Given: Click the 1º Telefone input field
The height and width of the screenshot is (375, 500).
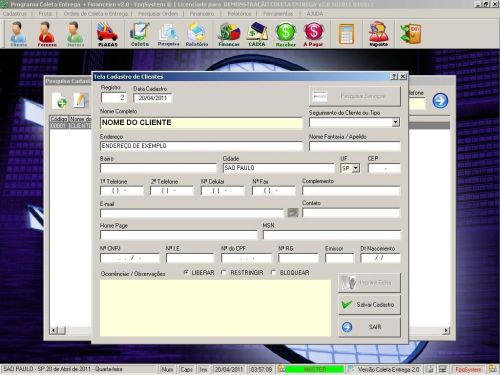Looking at the screenshot, I should tap(122, 191).
